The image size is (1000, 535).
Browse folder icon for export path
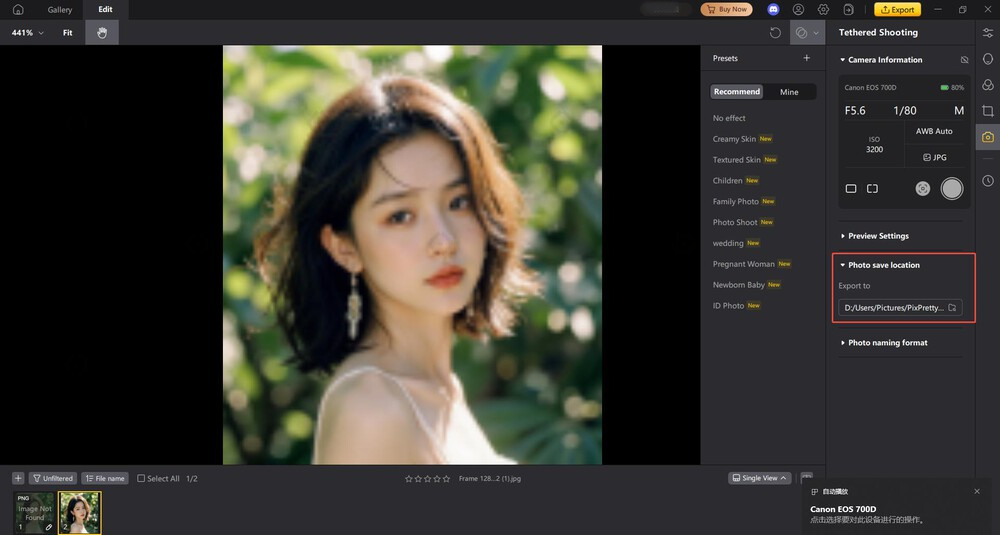tap(952, 308)
